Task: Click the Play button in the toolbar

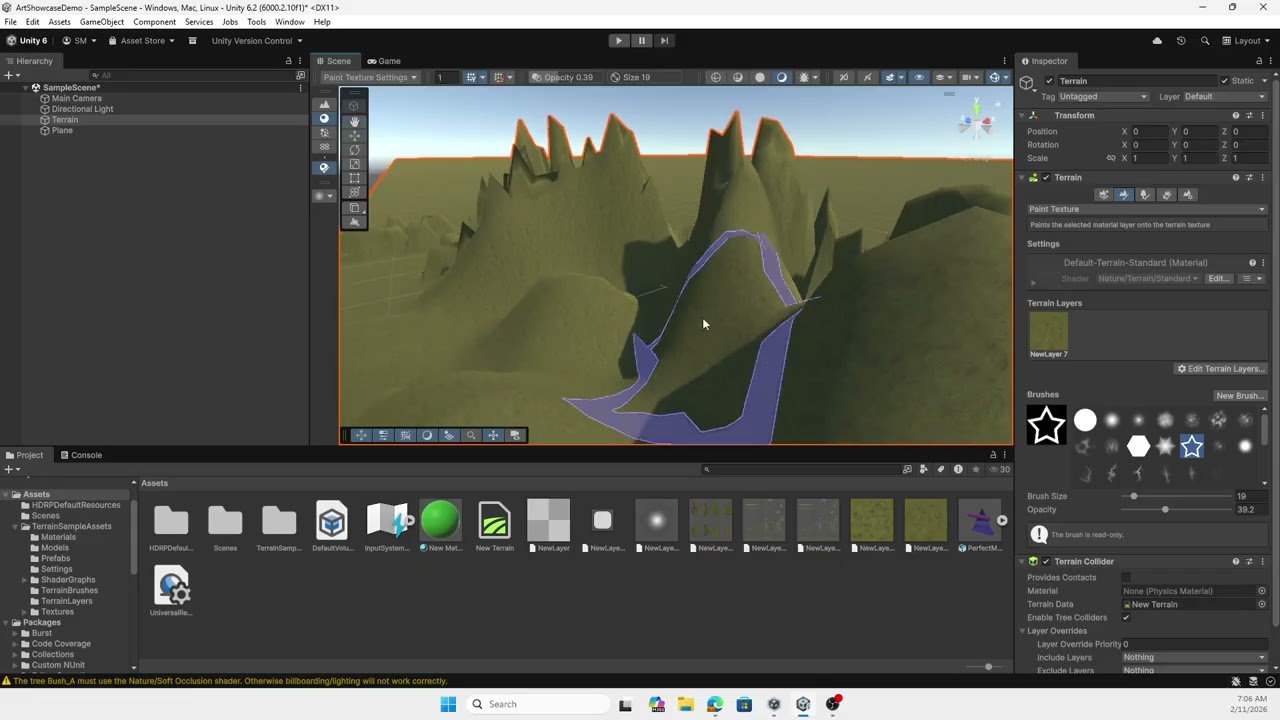Action: [619, 41]
